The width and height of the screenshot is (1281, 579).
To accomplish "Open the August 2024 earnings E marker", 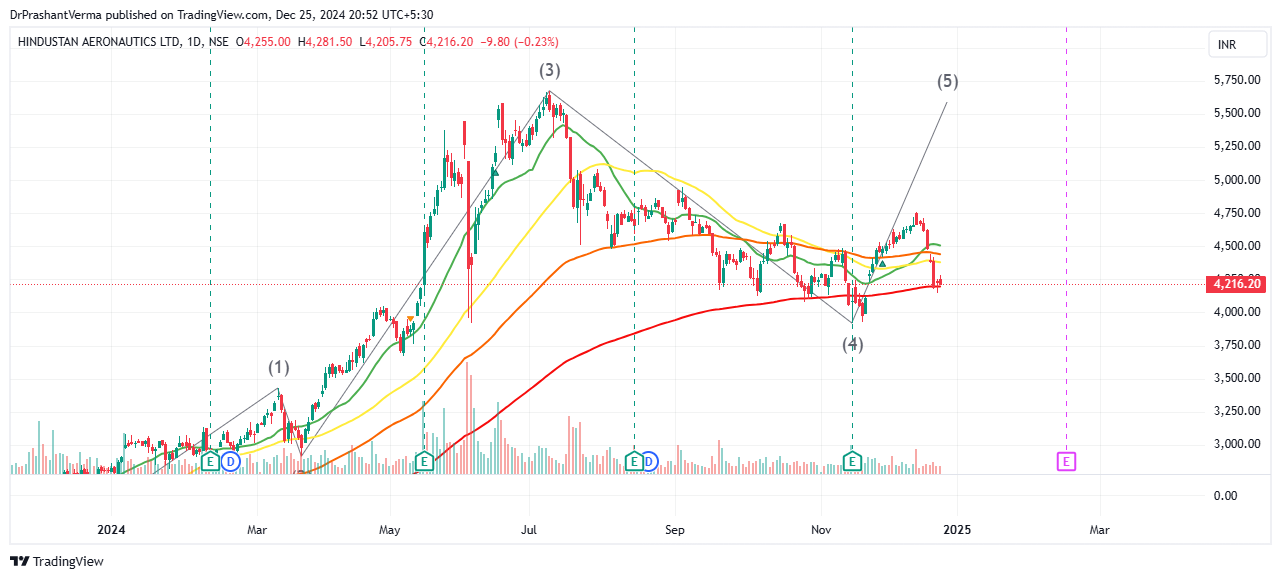I will pos(634,461).
